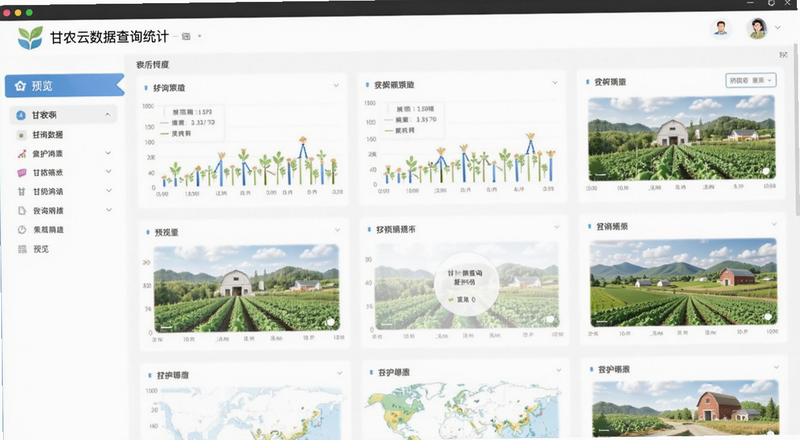Click the blue circle icon of the expanded sidebar group
The image size is (800, 440).
[20, 115]
